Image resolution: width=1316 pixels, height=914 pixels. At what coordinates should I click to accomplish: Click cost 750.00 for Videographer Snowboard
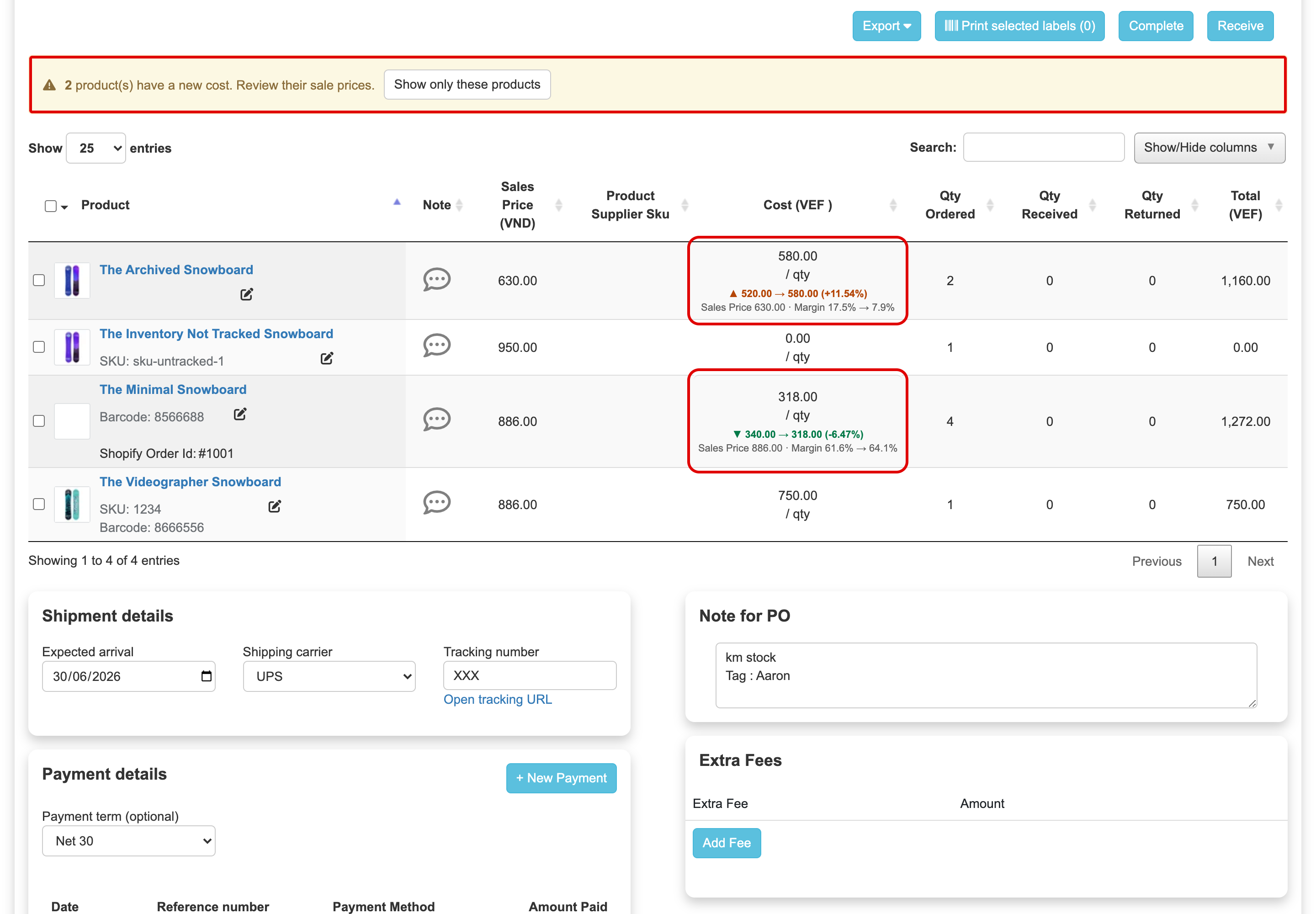[x=797, y=495]
